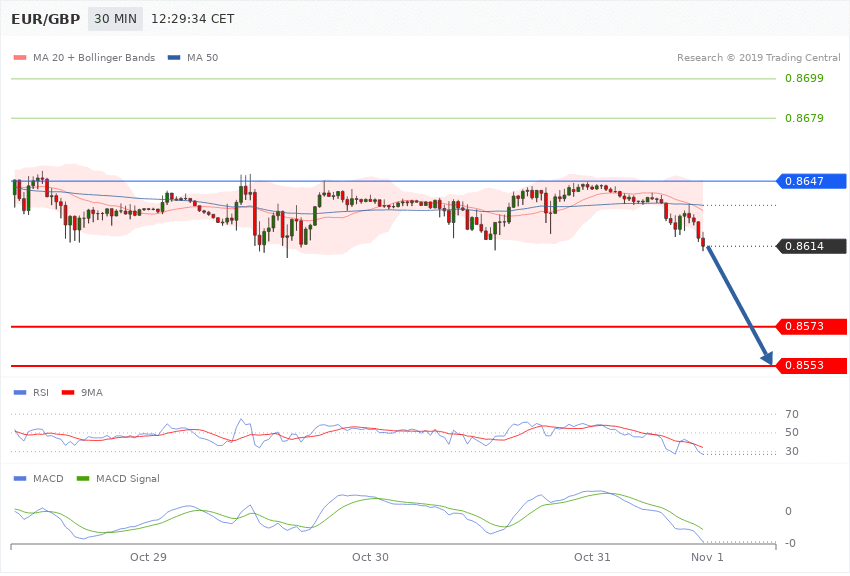Click the 9MA red legend swatch

pos(68,392)
